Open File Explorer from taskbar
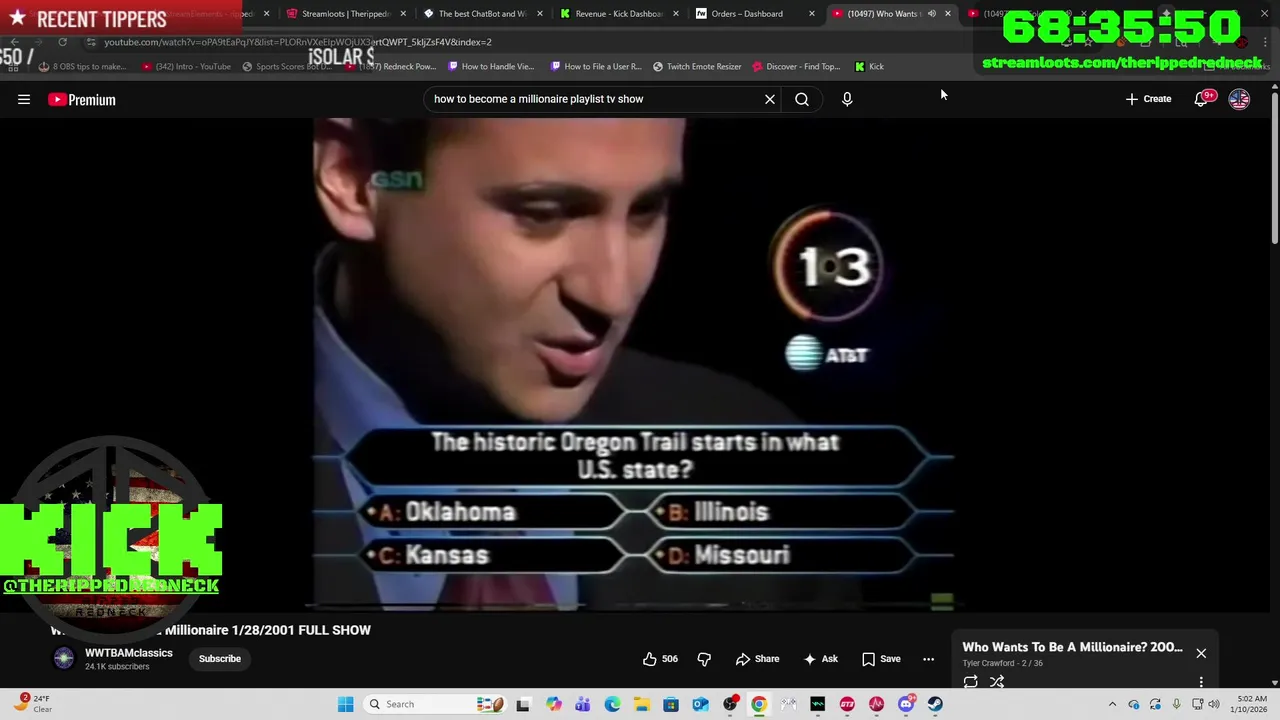This screenshot has height=720, width=1280. (641, 704)
